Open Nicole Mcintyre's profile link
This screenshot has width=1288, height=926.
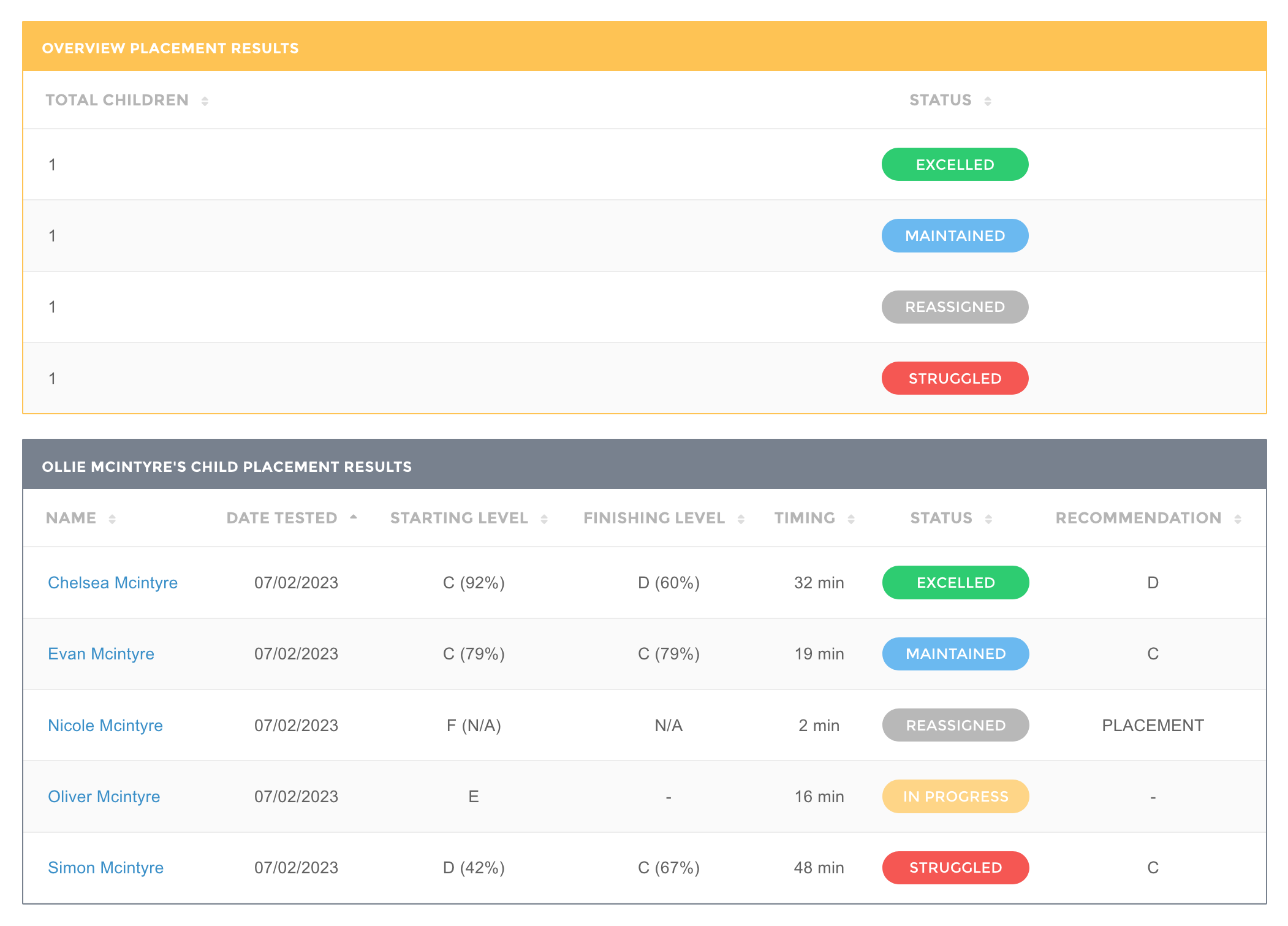pyautogui.click(x=105, y=726)
